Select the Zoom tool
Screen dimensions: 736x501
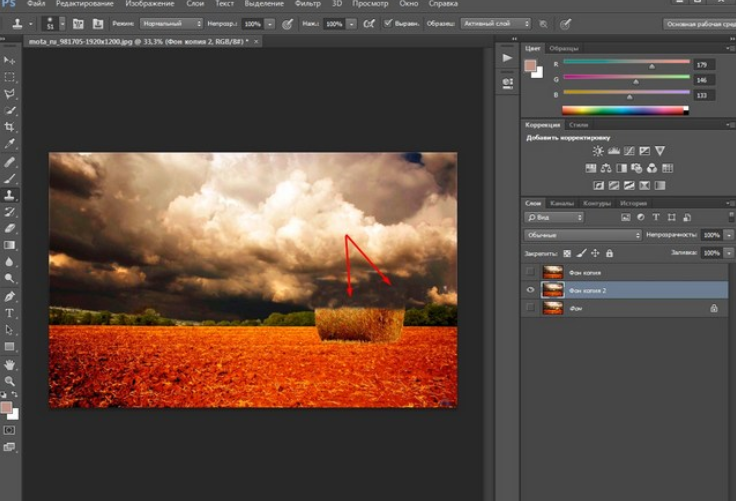9,381
